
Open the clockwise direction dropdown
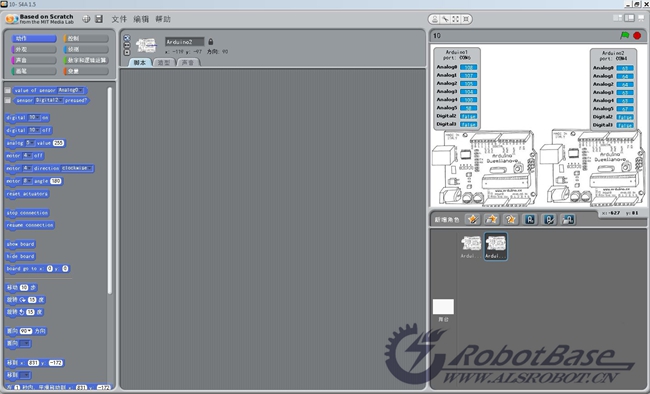(x=77, y=168)
